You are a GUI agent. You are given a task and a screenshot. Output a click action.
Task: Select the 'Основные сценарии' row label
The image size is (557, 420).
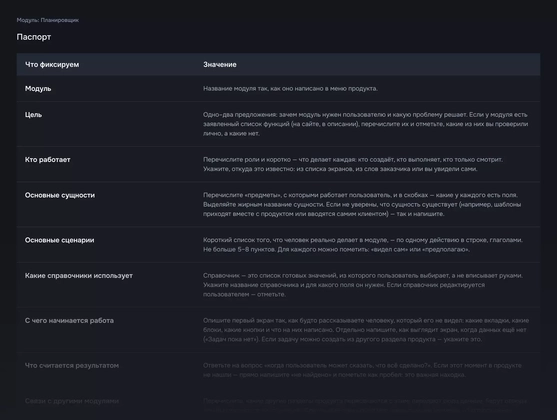pyautogui.click(x=60, y=240)
